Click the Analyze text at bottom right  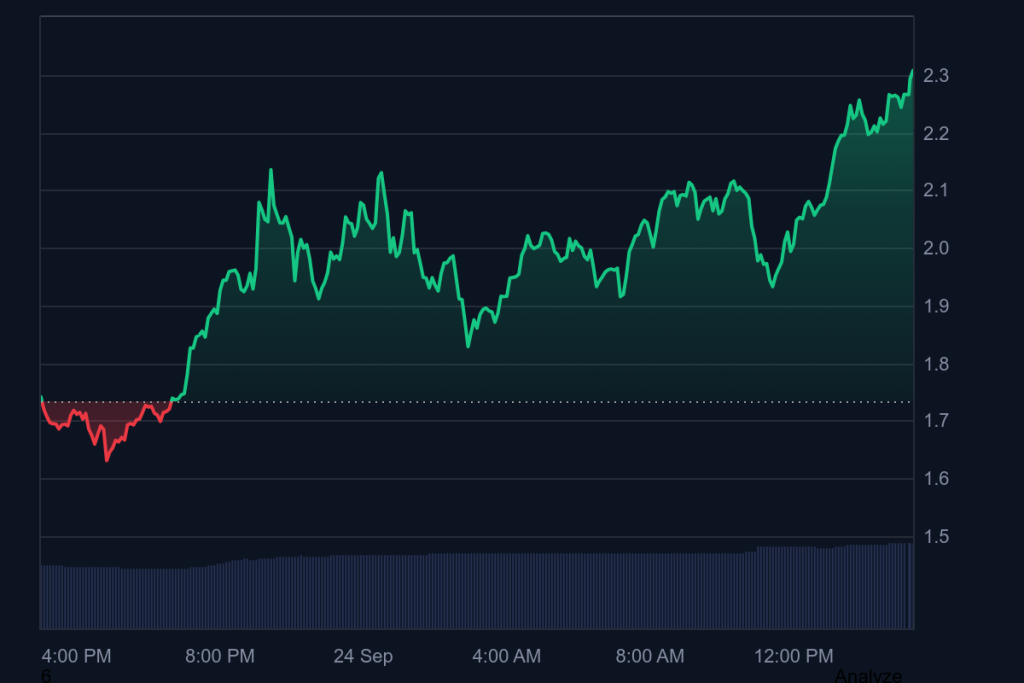pos(867,675)
